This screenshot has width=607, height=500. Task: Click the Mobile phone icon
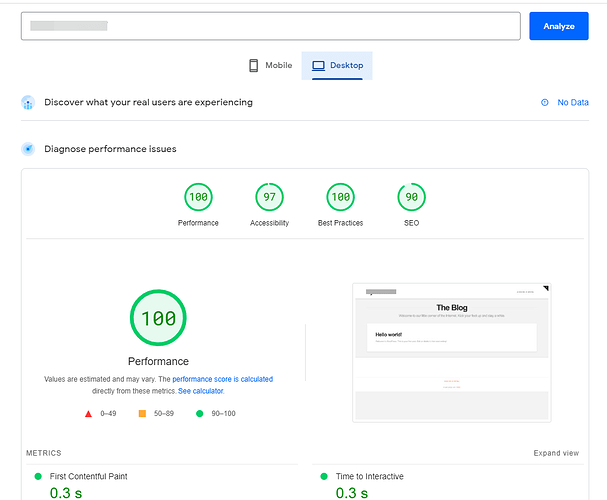[x=254, y=66]
